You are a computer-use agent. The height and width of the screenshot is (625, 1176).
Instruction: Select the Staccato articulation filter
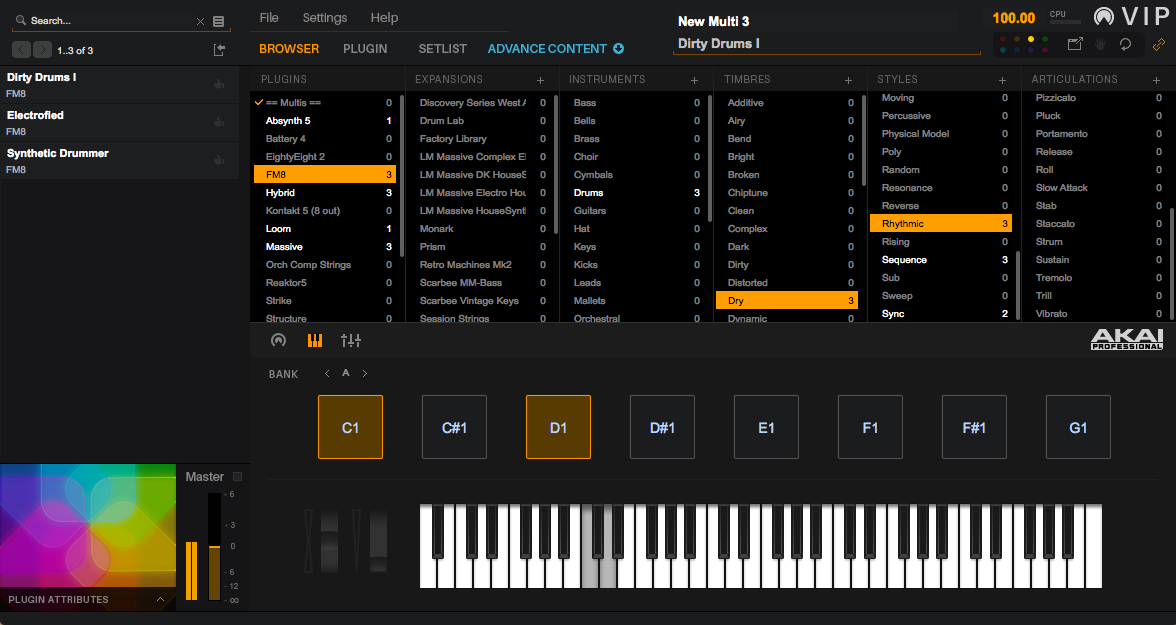click(1094, 224)
